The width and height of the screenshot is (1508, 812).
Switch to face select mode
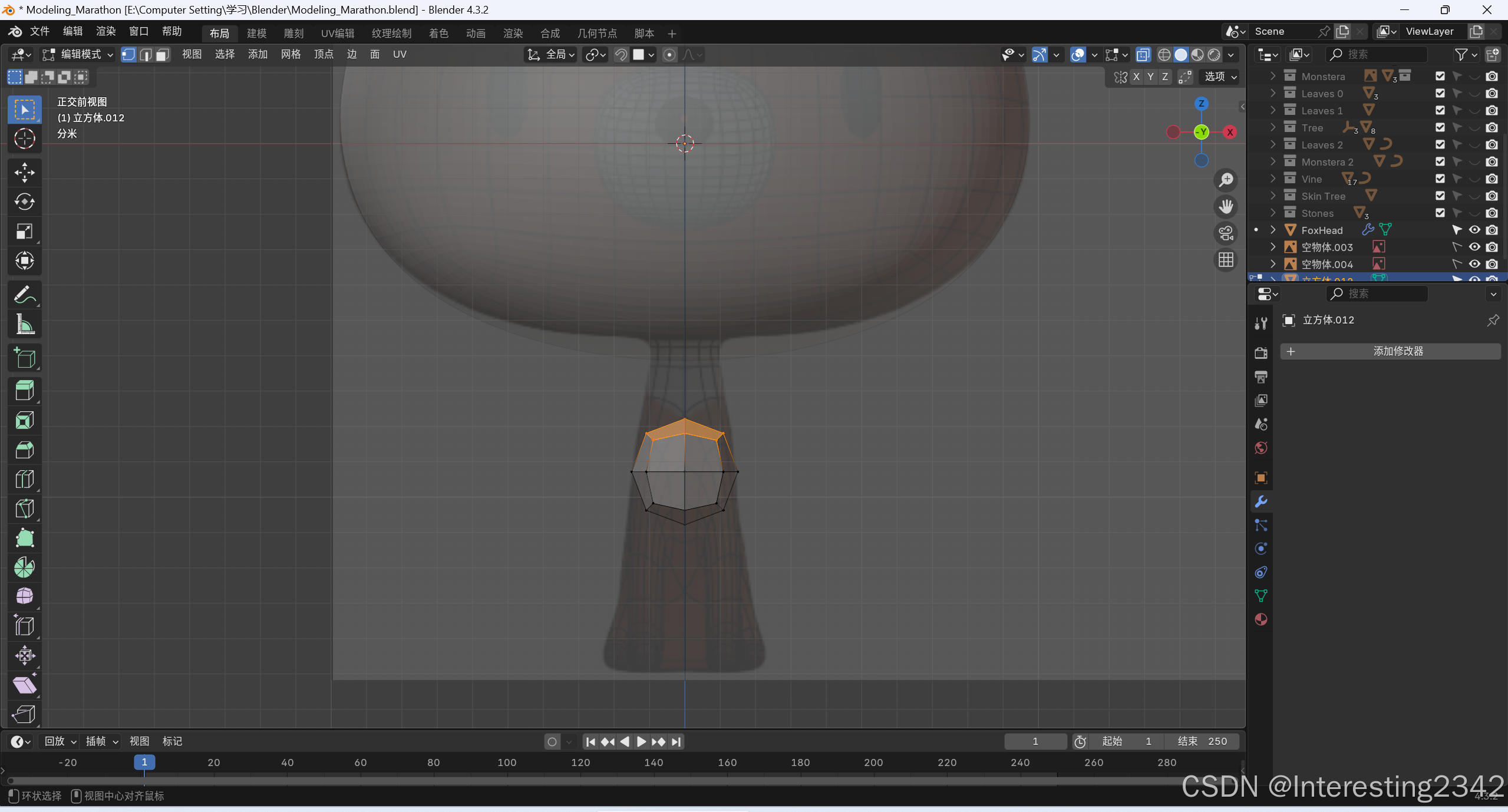pyautogui.click(x=163, y=55)
